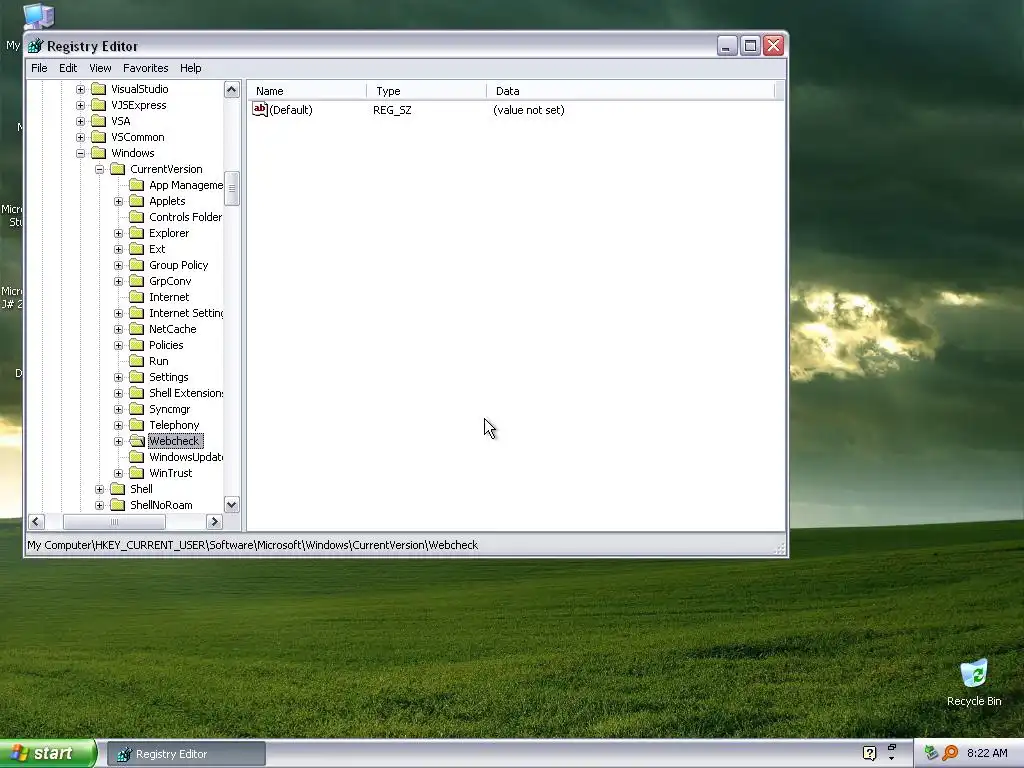Click the Ext folder icon

coord(136,249)
